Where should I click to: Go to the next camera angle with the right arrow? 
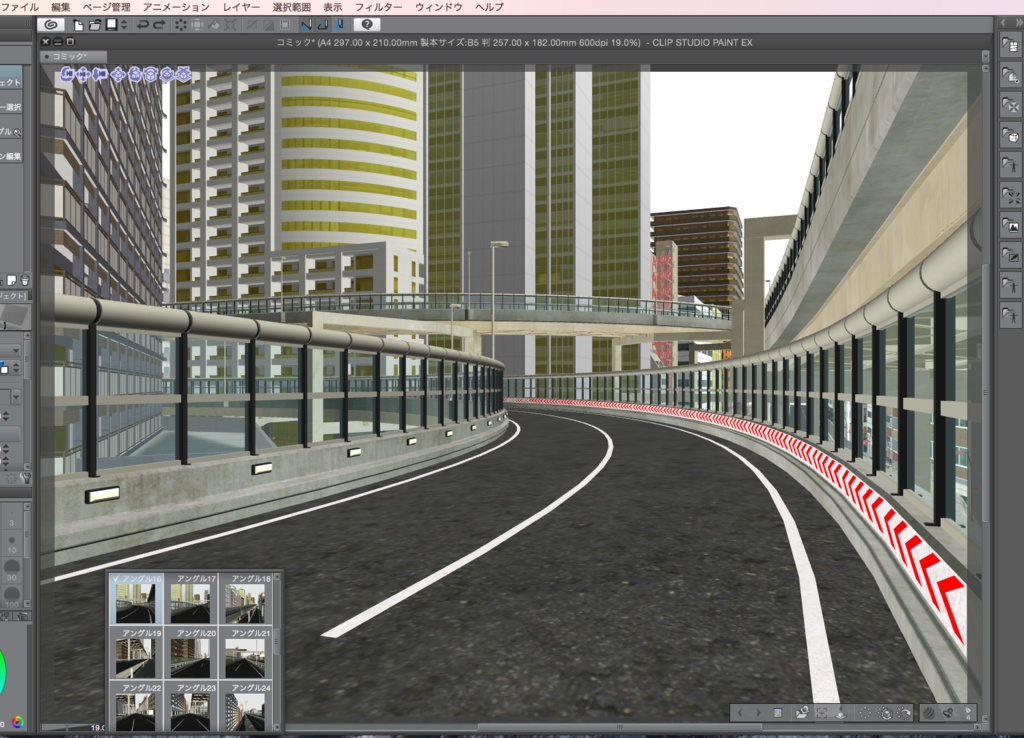[759, 711]
